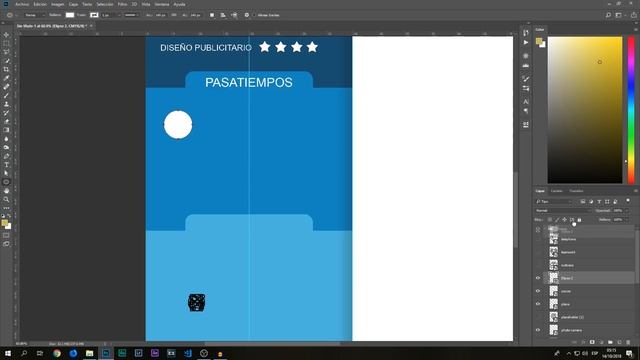Select the Clone Stamp tool
Screen dimensions: 640x360
click(6, 104)
